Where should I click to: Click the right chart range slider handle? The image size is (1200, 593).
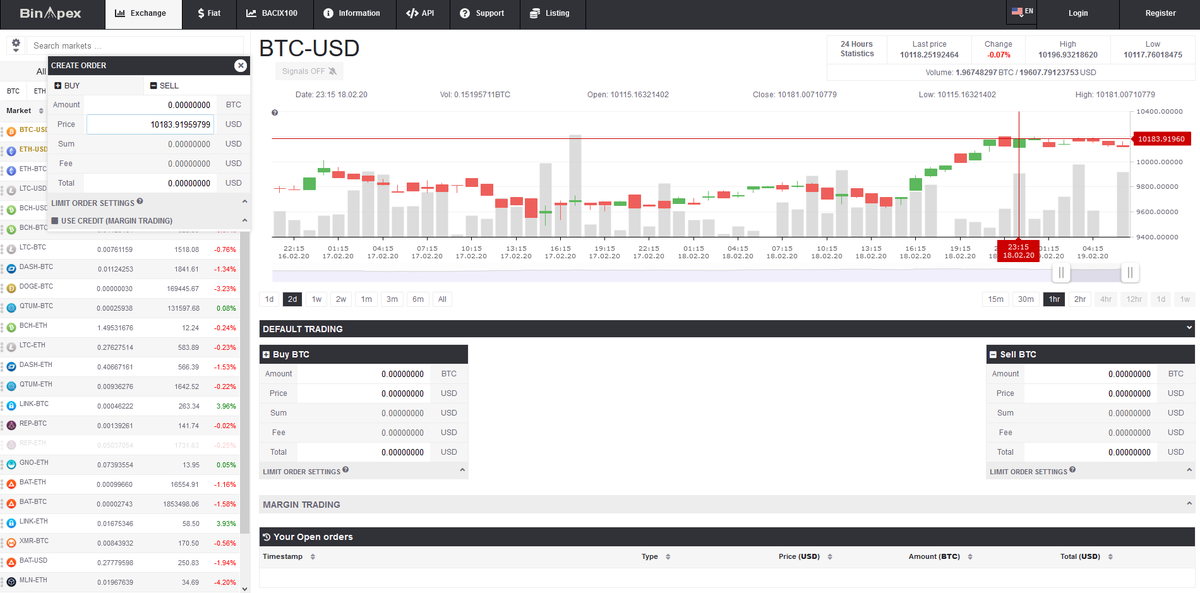point(1130,272)
